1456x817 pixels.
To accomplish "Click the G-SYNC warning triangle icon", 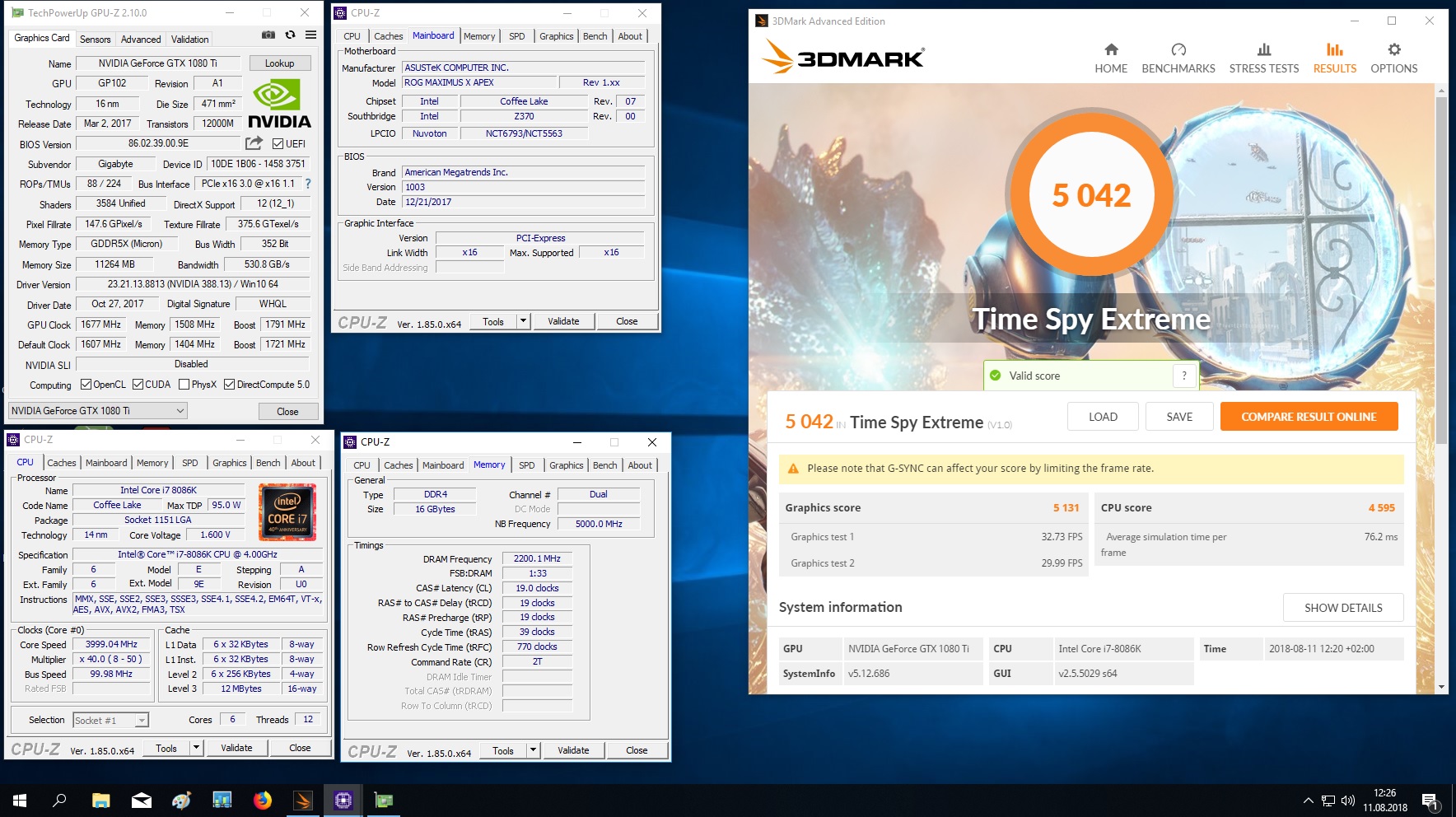I will pos(793,469).
